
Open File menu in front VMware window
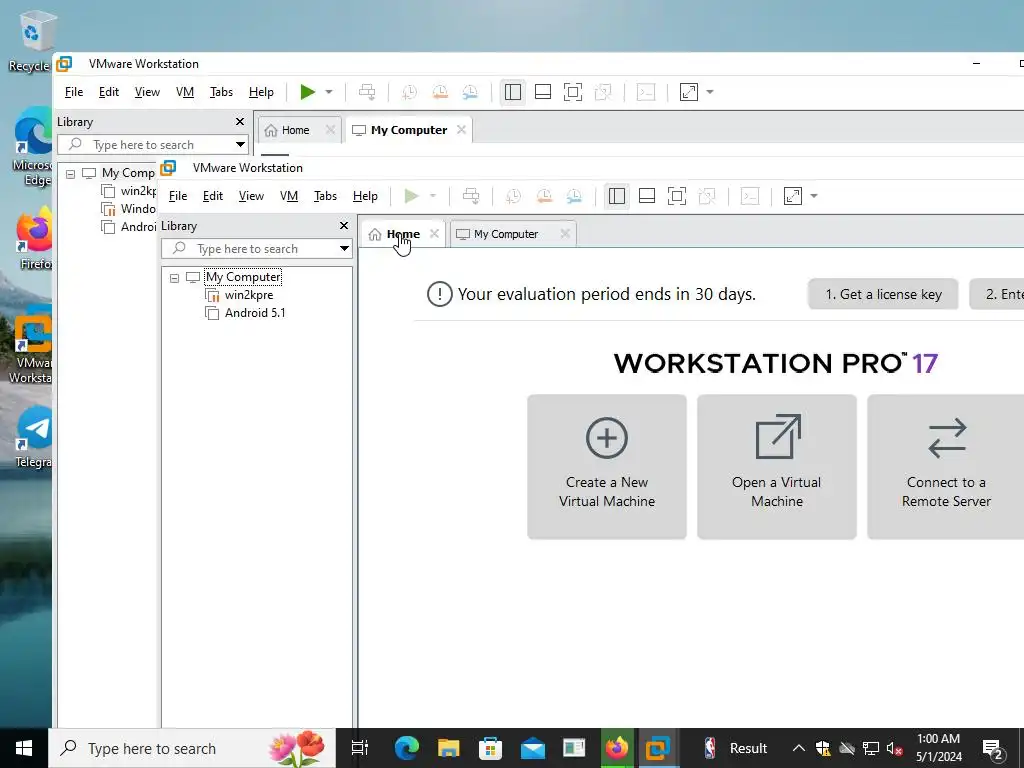coord(178,196)
